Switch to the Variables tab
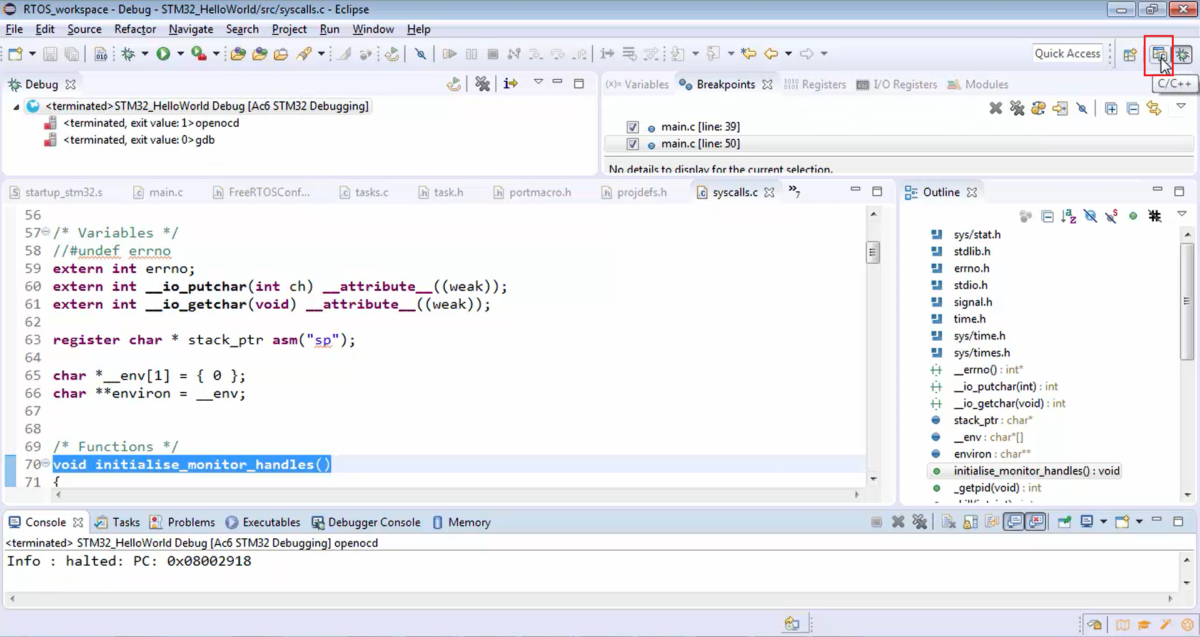The width and height of the screenshot is (1200, 637). 637,85
